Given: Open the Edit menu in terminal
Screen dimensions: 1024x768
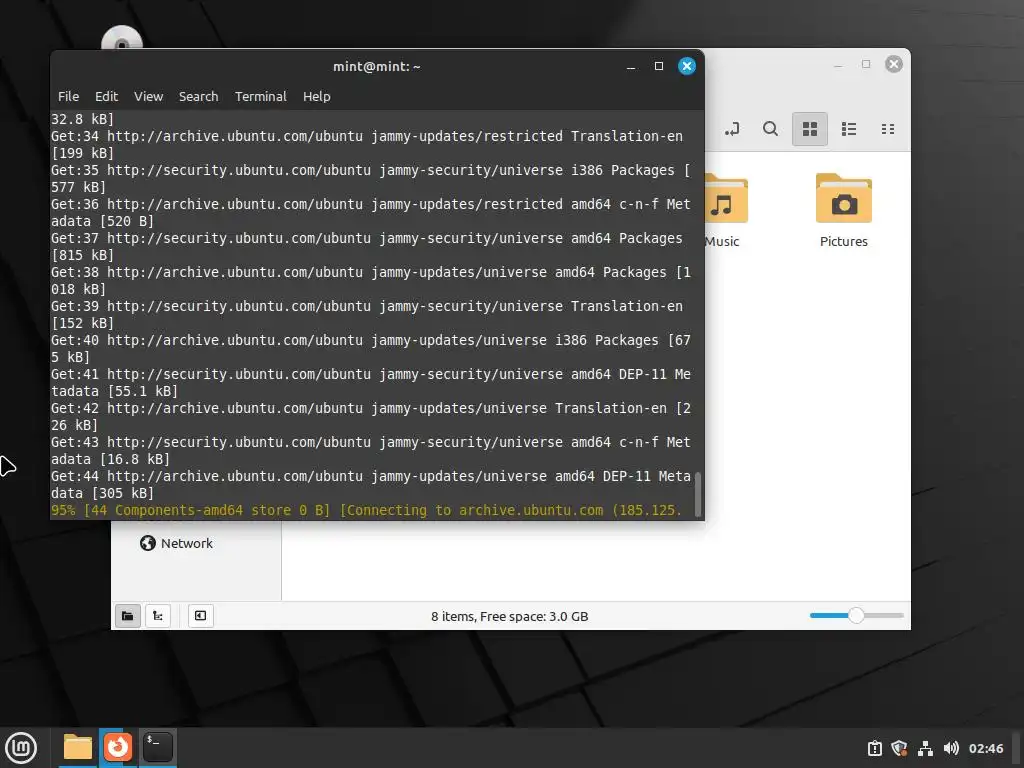Looking at the screenshot, I should click(106, 97).
